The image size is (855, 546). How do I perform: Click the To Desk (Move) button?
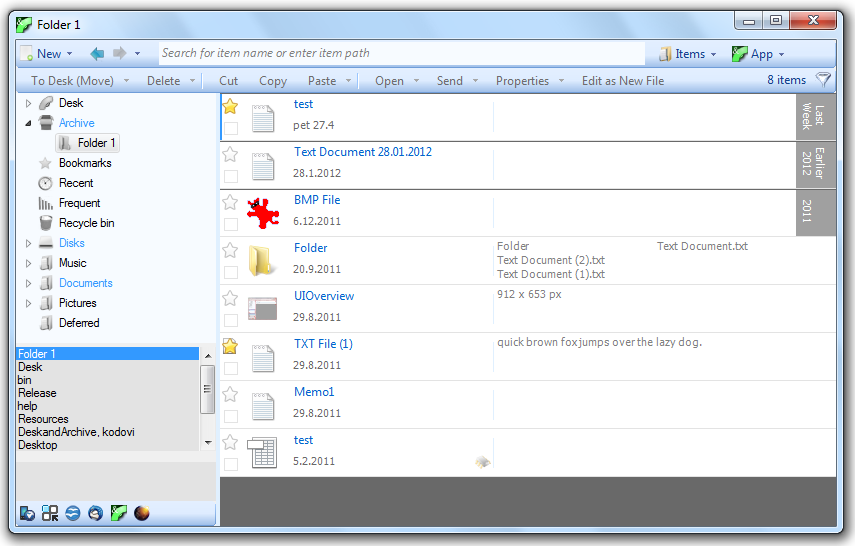click(x=72, y=81)
